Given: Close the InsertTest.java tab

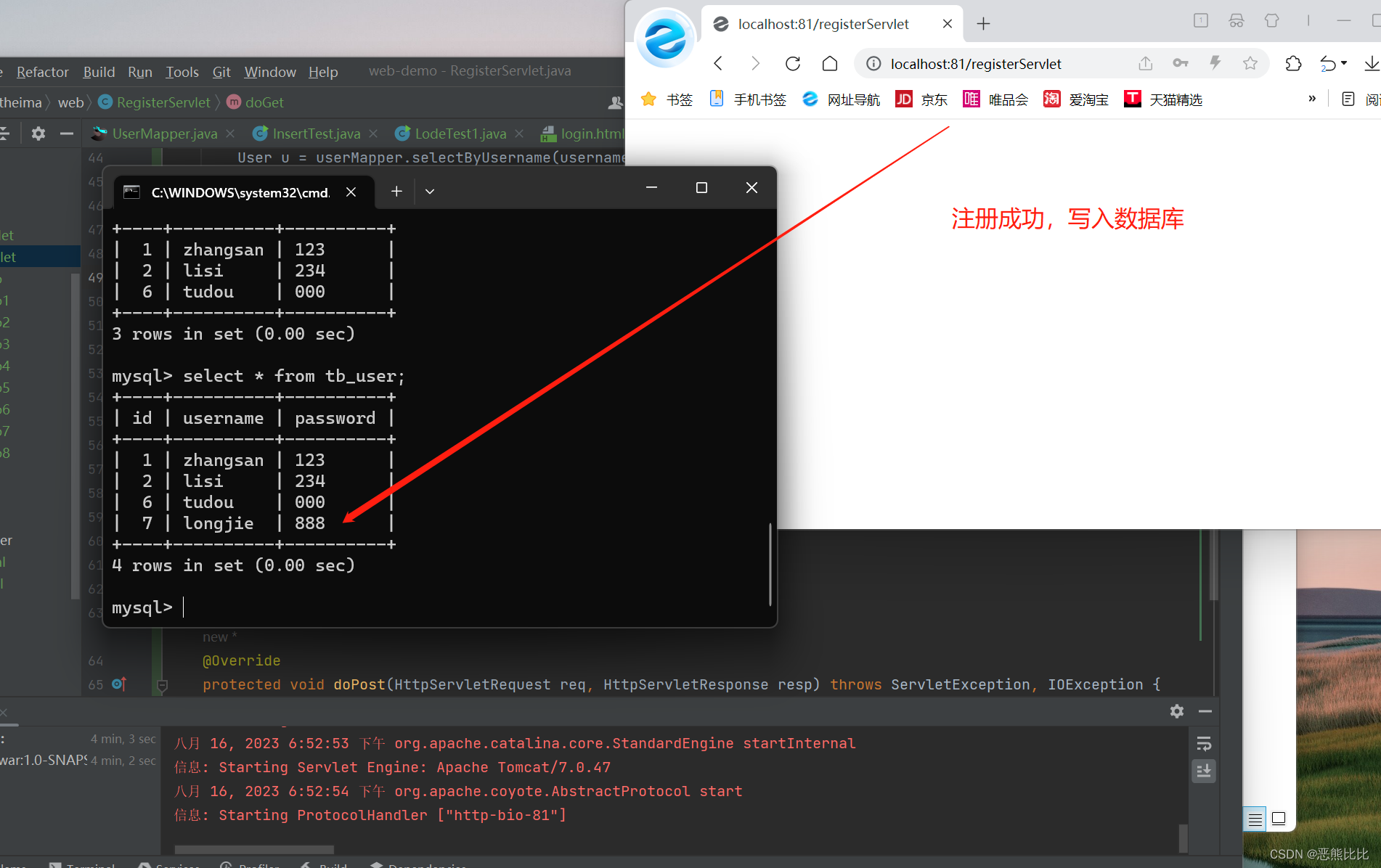Looking at the screenshot, I should [x=373, y=134].
